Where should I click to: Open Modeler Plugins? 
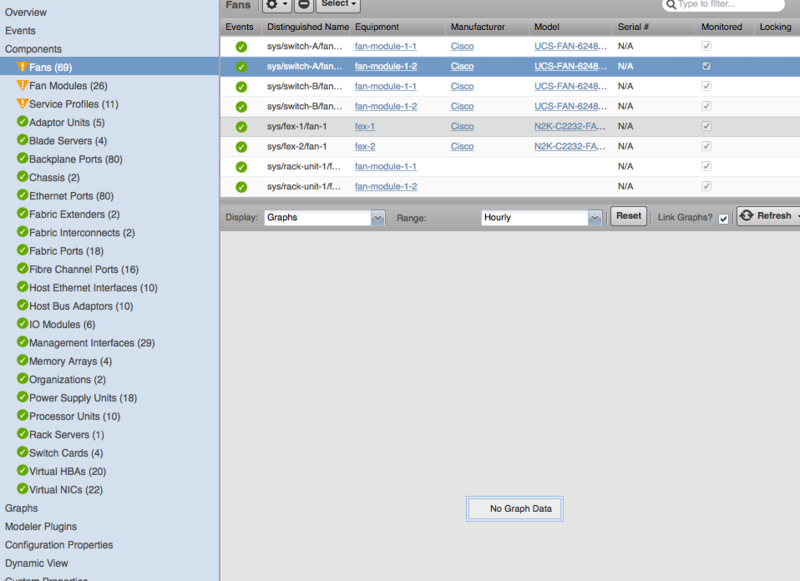tap(41, 526)
